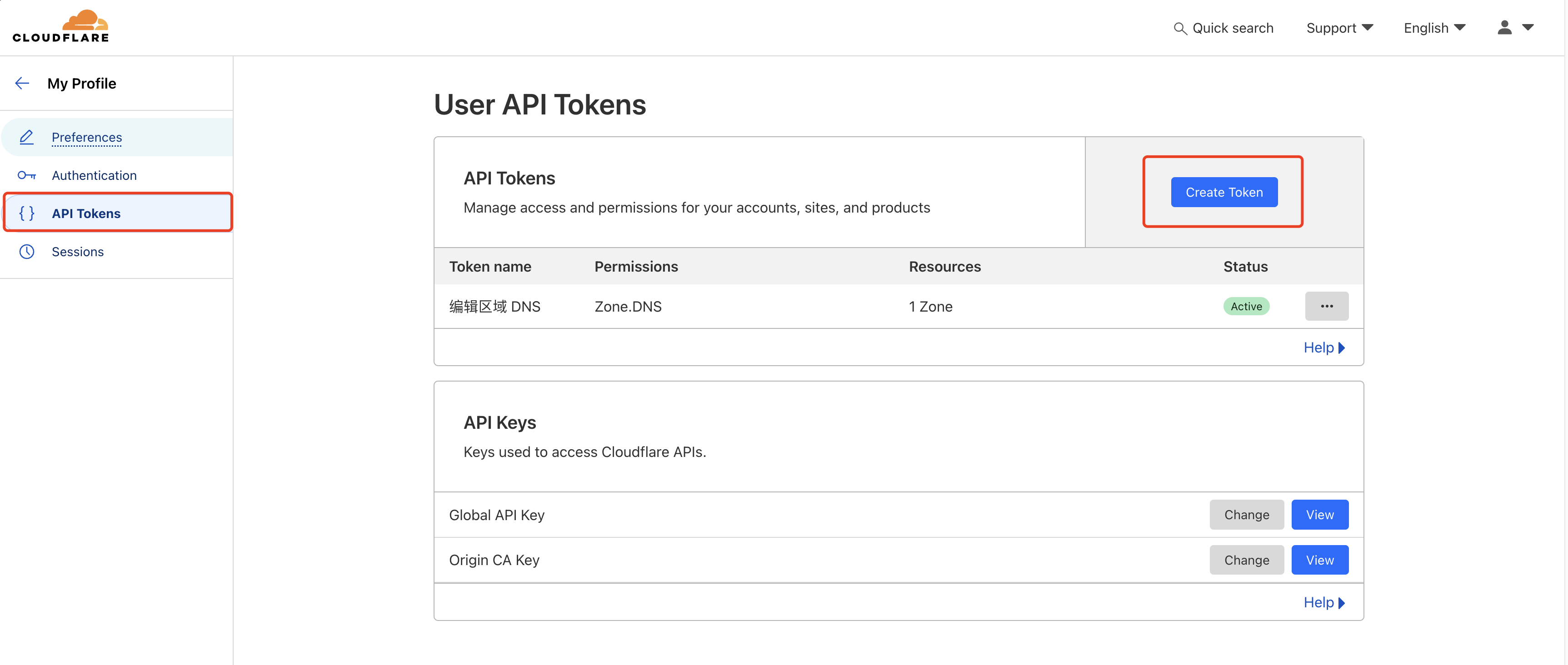Viewport: 1568px width, 665px height.
Task: Open Help link under API Keys section
Action: tap(1324, 602)
